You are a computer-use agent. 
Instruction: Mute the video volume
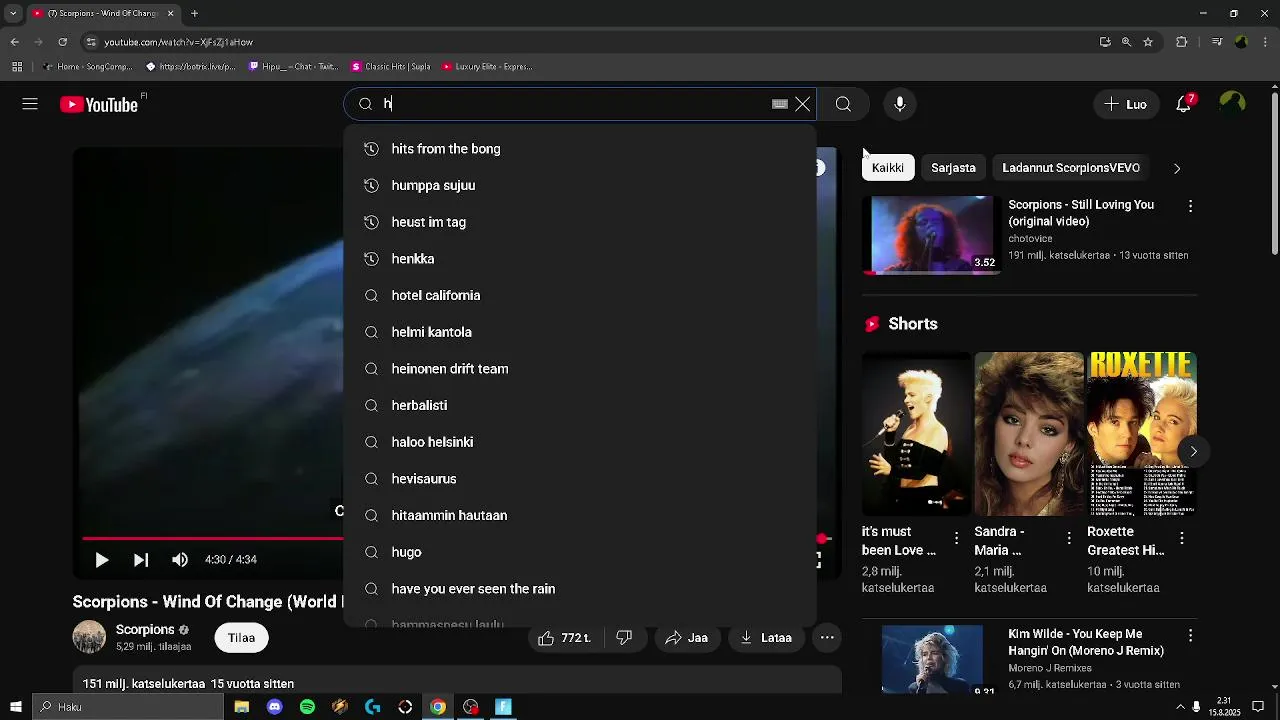(x=180, y=560)
